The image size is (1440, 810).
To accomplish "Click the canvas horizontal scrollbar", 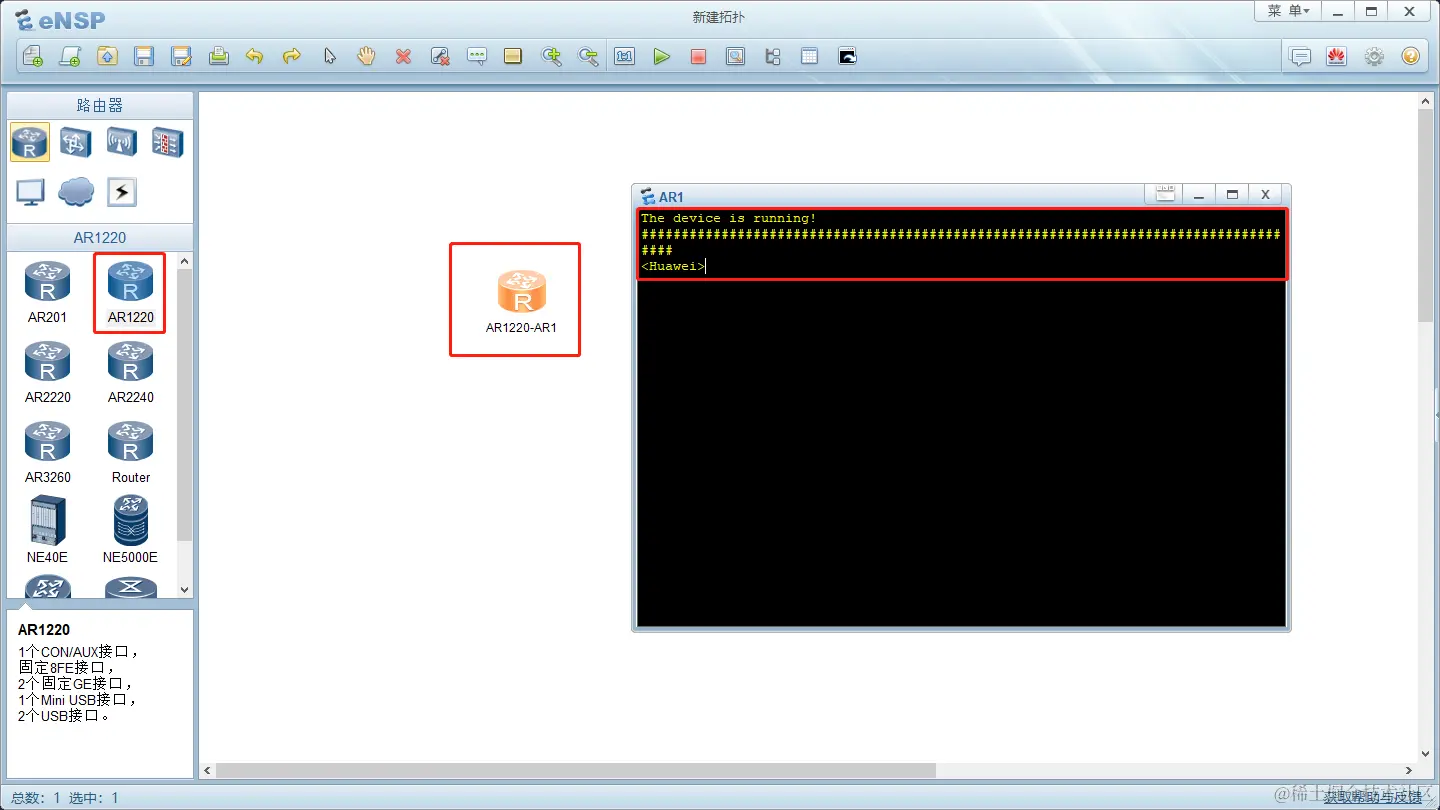I will (x=575, y=771).
